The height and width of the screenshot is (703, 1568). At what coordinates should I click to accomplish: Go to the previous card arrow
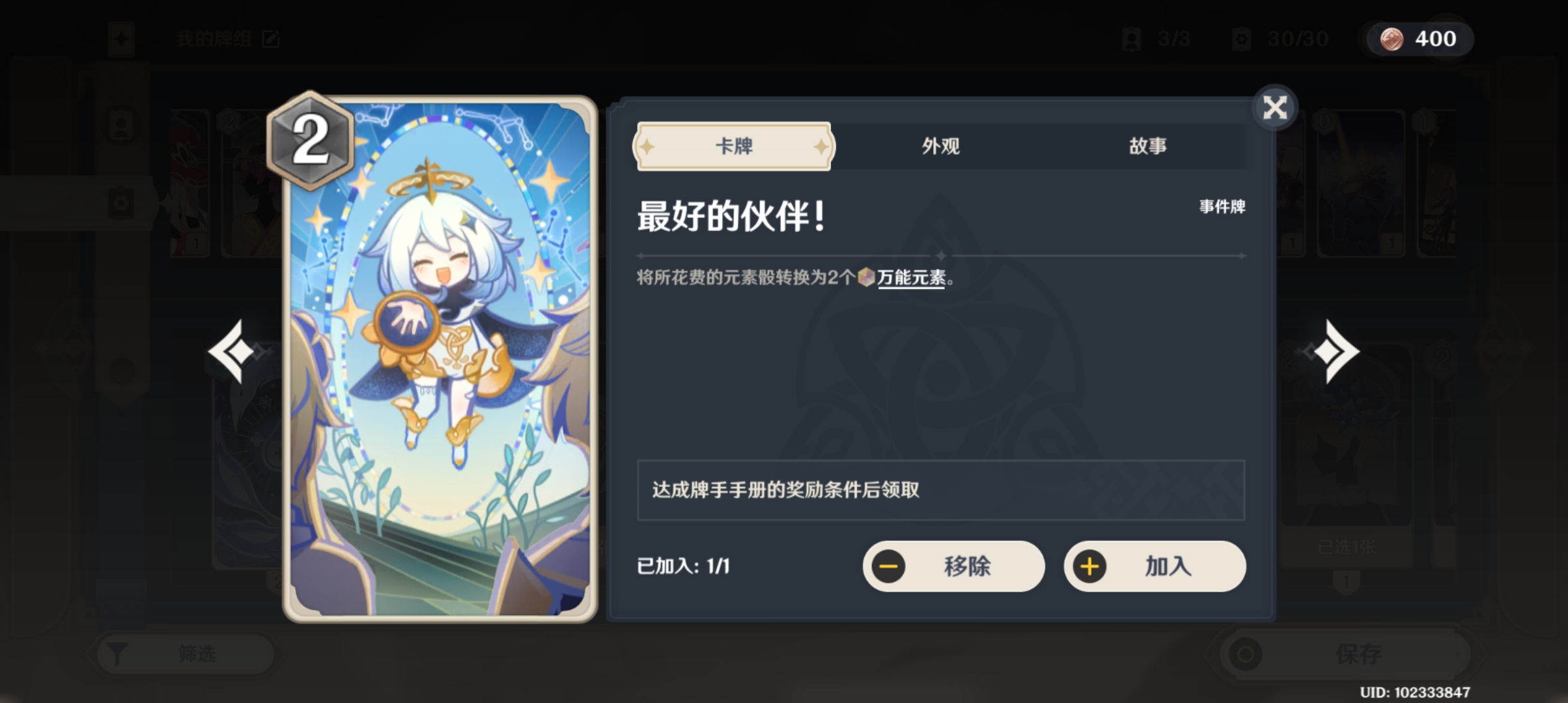232,351
